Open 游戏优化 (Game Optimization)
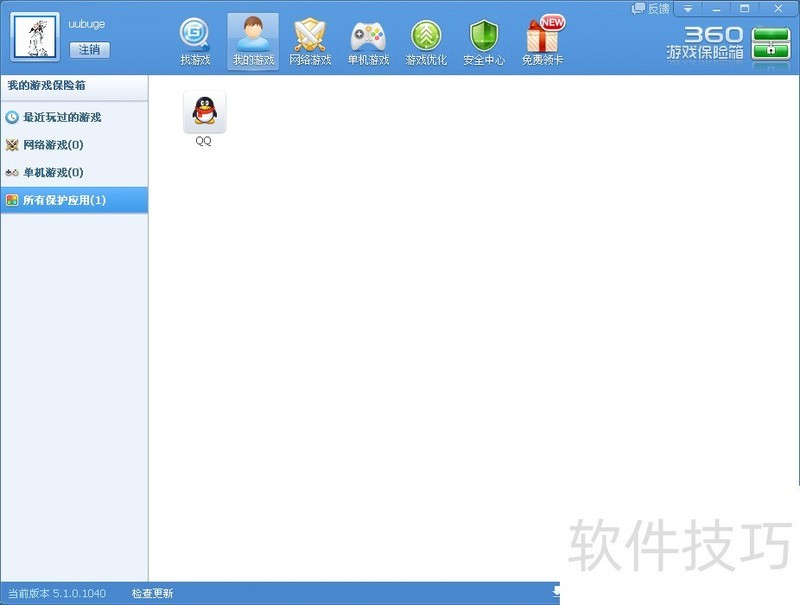The width and height of the screenshot is (800, 605). (426, 42)
